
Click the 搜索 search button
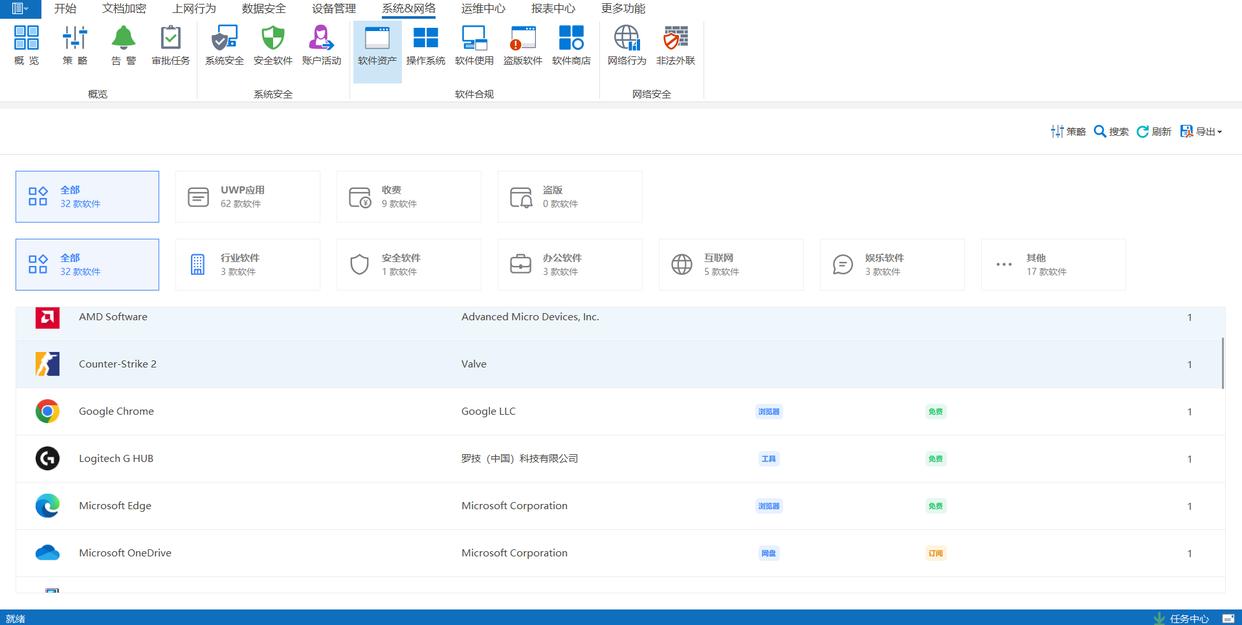1111,132
